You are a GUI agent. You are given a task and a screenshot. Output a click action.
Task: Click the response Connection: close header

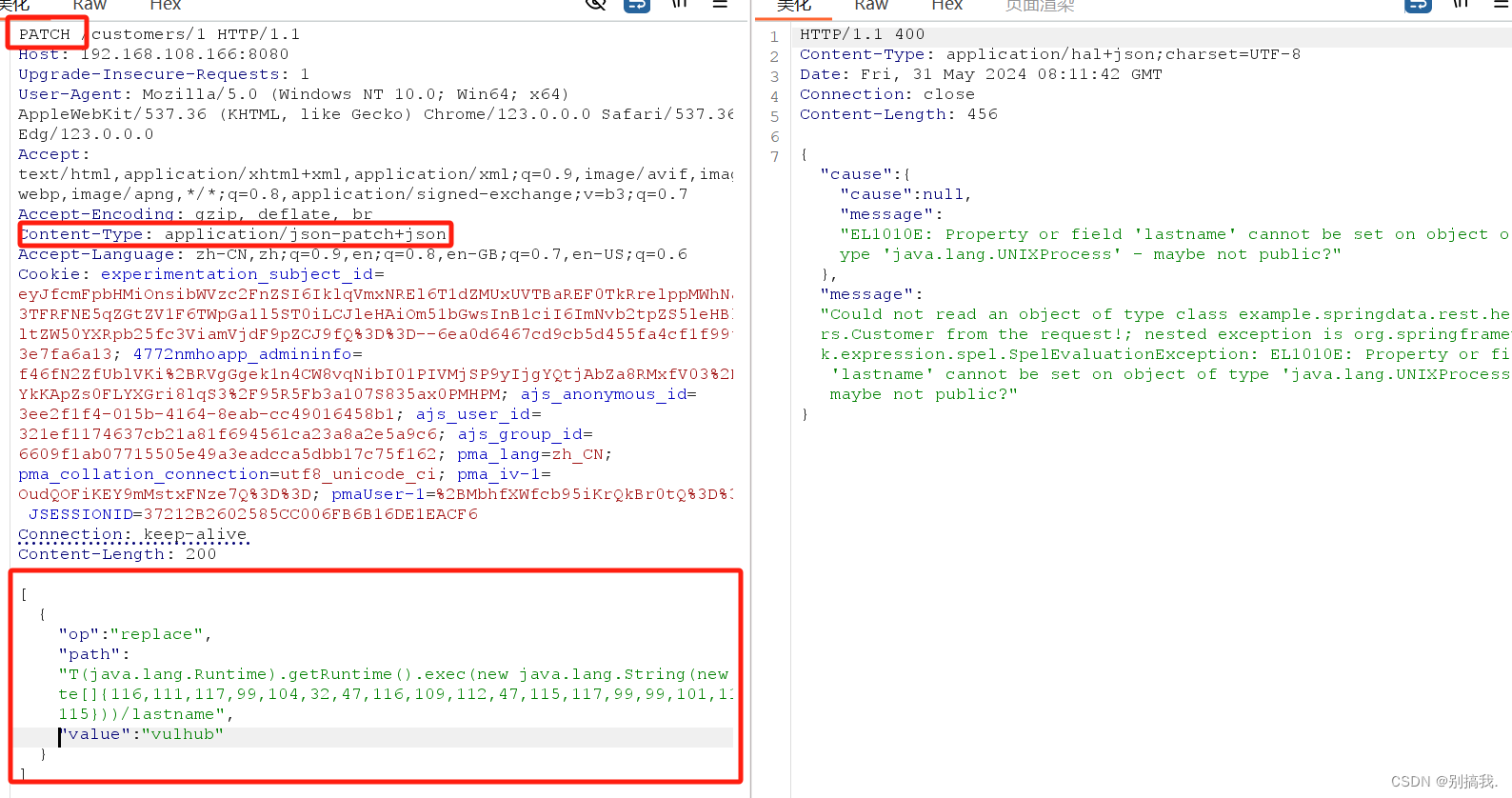[x=887, y=94]
